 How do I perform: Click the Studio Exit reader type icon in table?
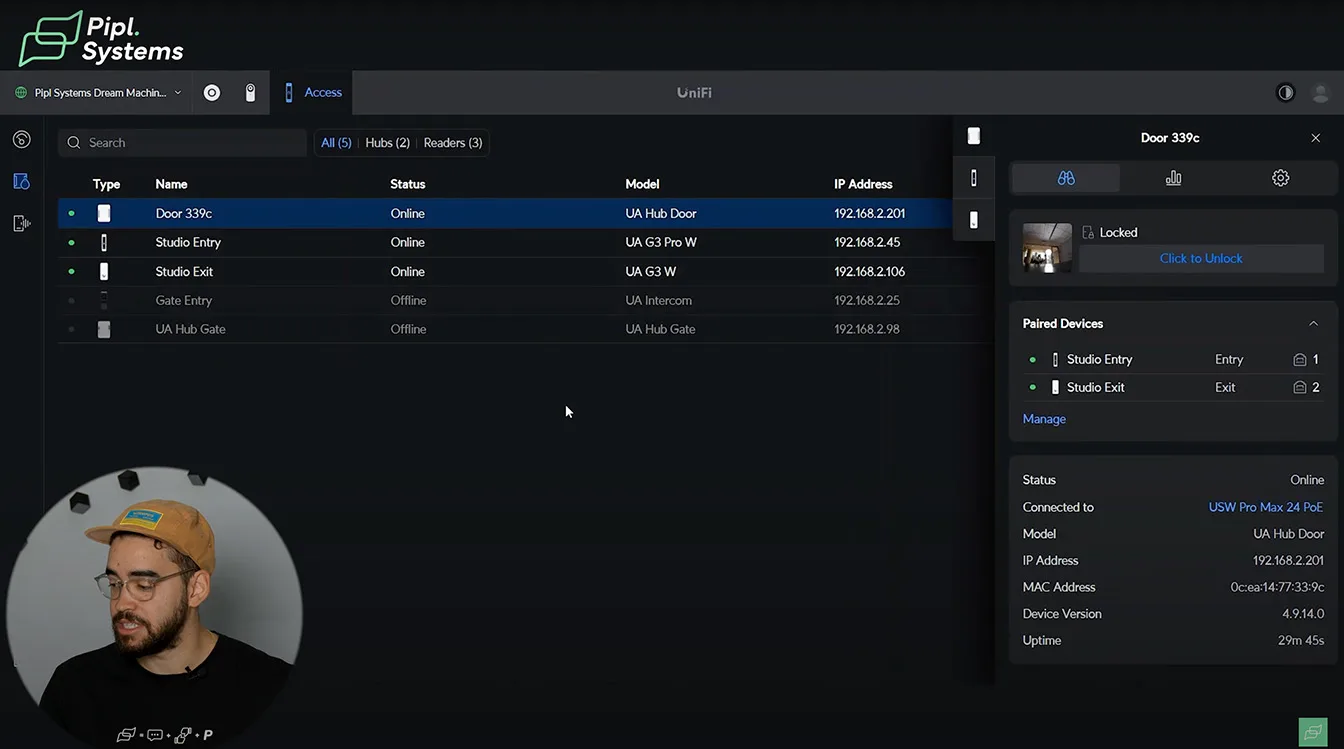104,271
